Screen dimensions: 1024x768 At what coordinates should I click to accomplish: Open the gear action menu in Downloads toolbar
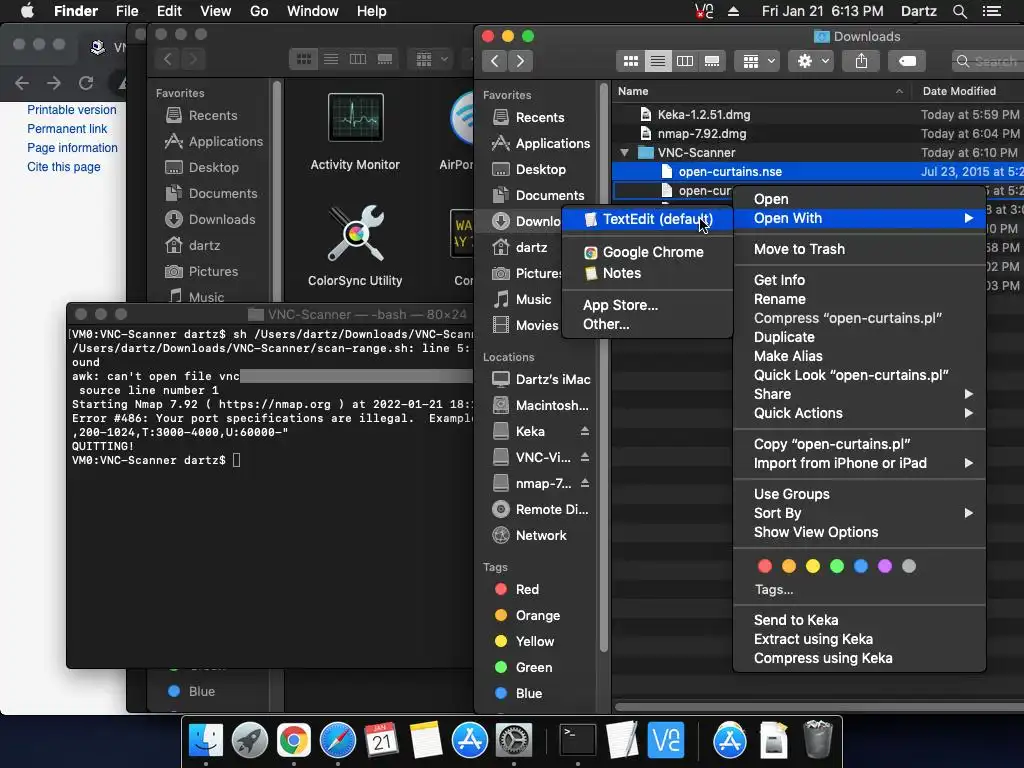pyautogui.click(x=812, y=61)
